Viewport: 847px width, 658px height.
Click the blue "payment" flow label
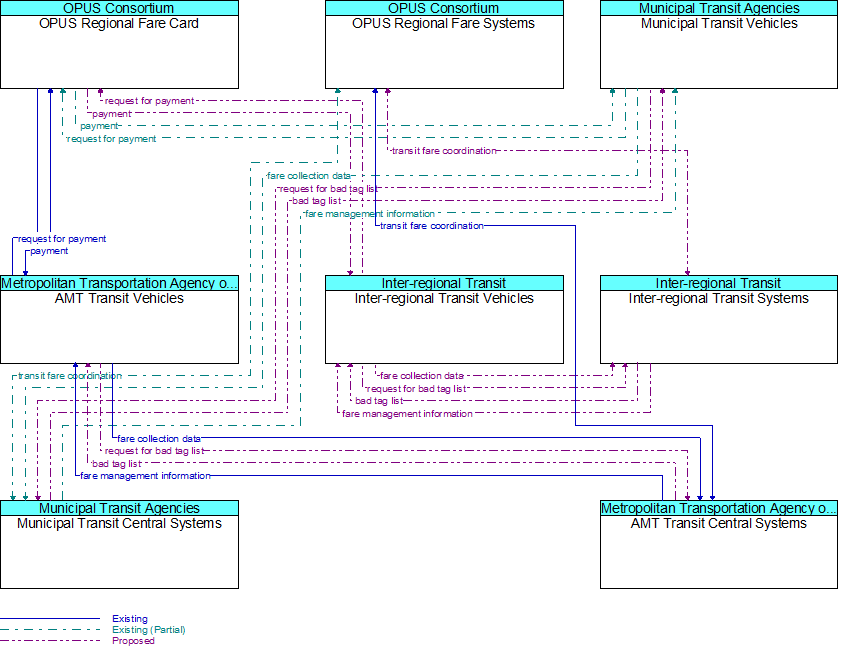coord(49,251)
